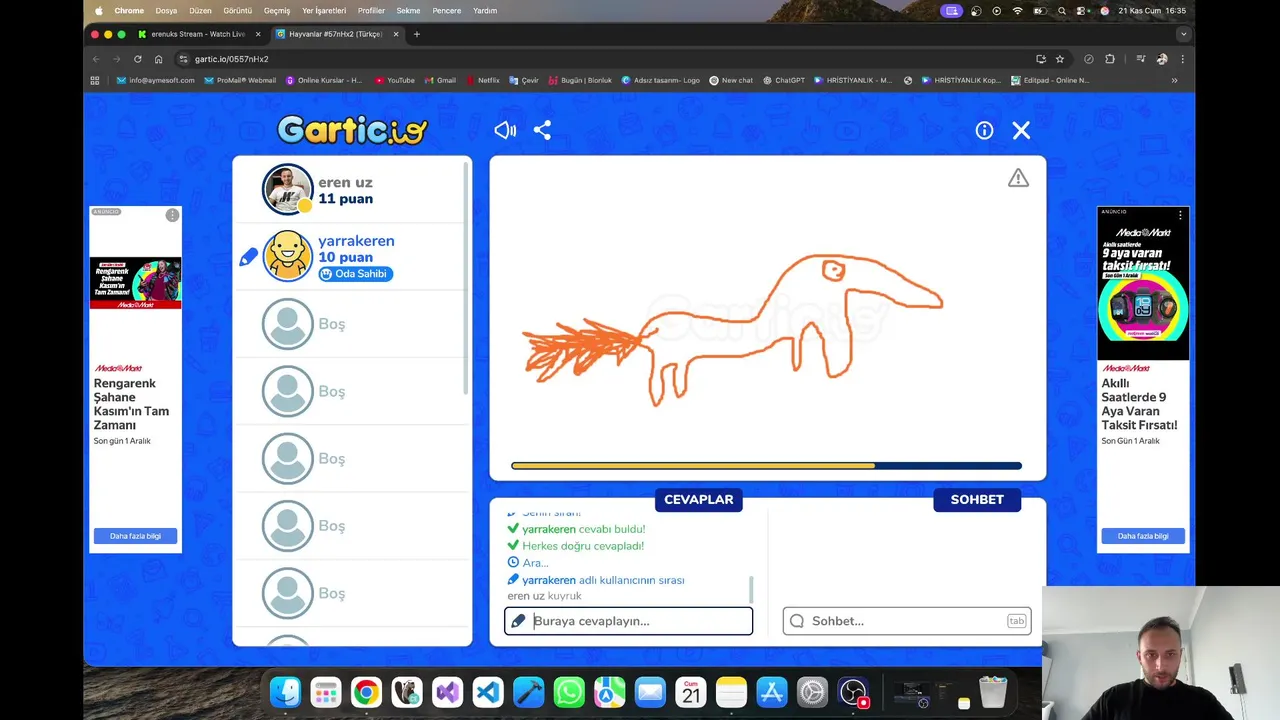Open the Yardım menu
Screen dimensions: 1280x720
485,11
